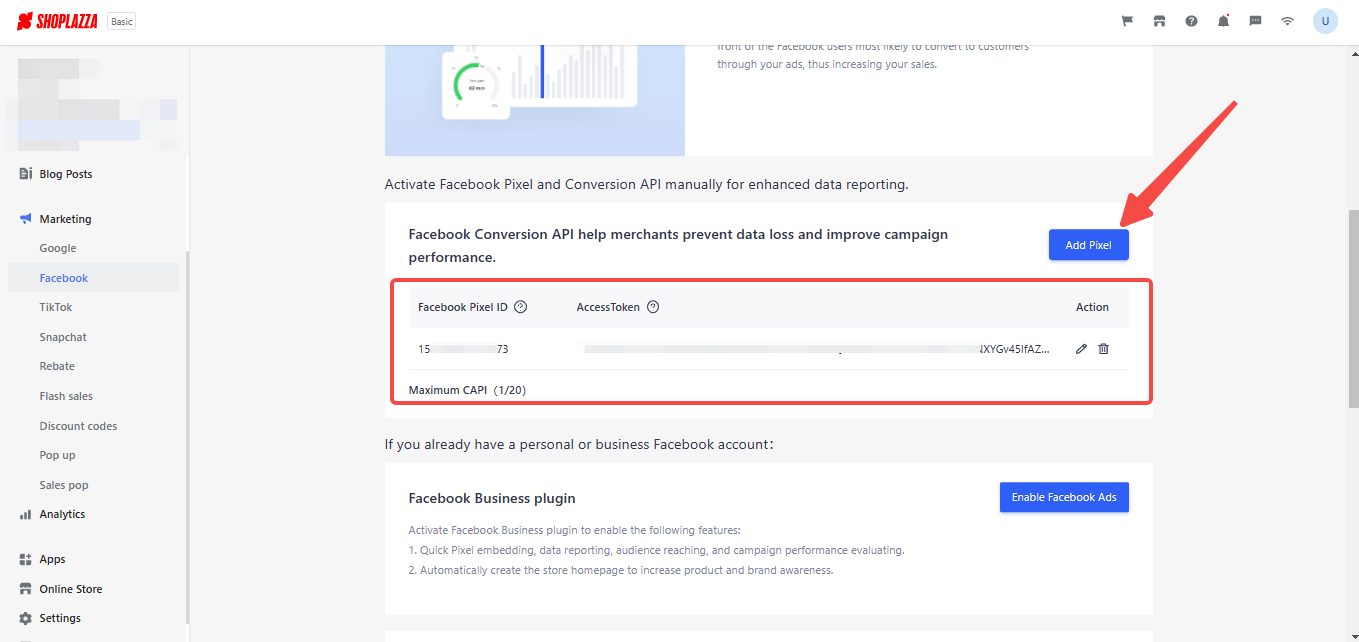This screenshot has width=1359, height=642.
Task: Open the help question mark icon
Action: click(1191, 21)
